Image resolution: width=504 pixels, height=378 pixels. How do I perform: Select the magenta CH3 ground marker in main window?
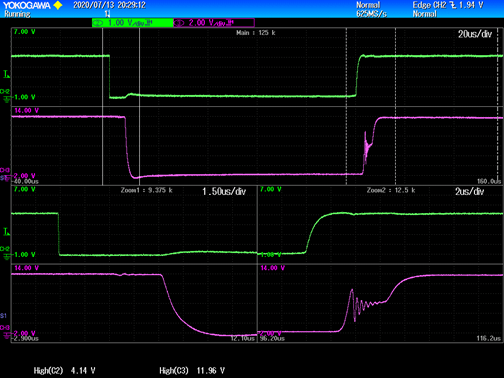point(5,174)
